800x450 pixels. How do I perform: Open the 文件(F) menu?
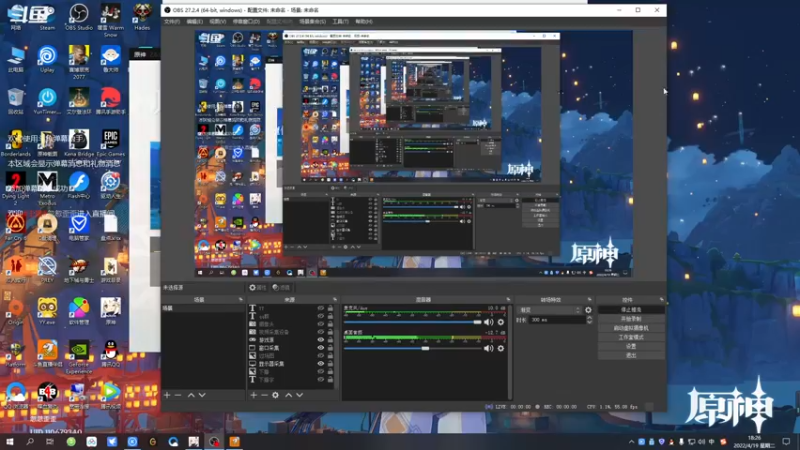(172, 21)
